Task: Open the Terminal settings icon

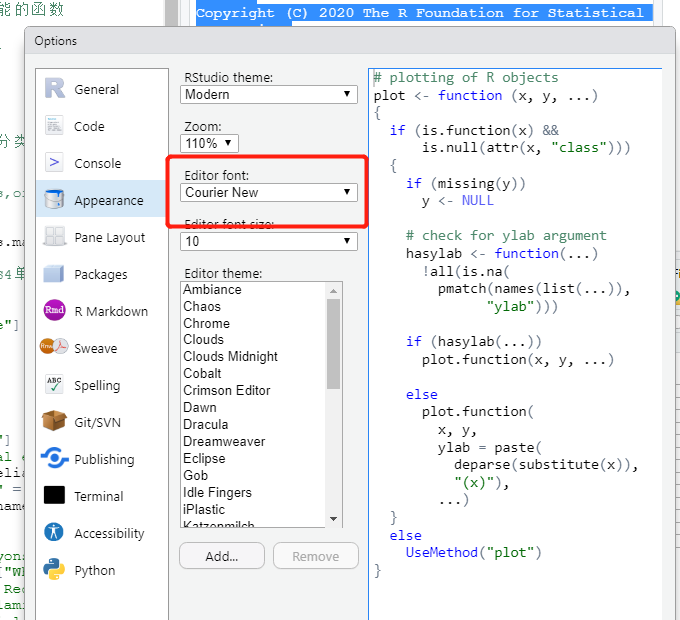Action: point(55,496)
